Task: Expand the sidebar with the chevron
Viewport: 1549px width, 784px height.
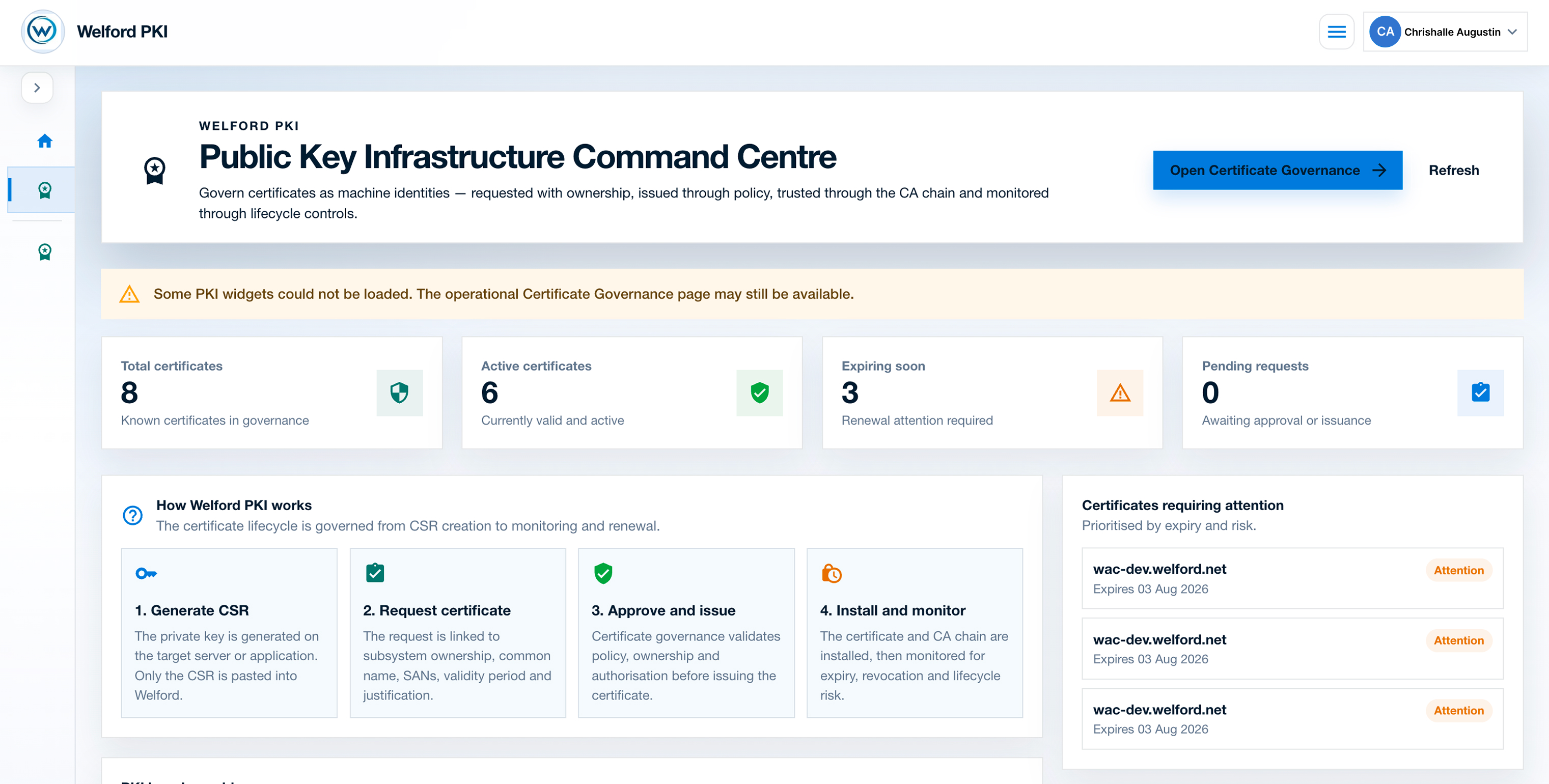Action: pyautogui.click(x=37, y=88)
